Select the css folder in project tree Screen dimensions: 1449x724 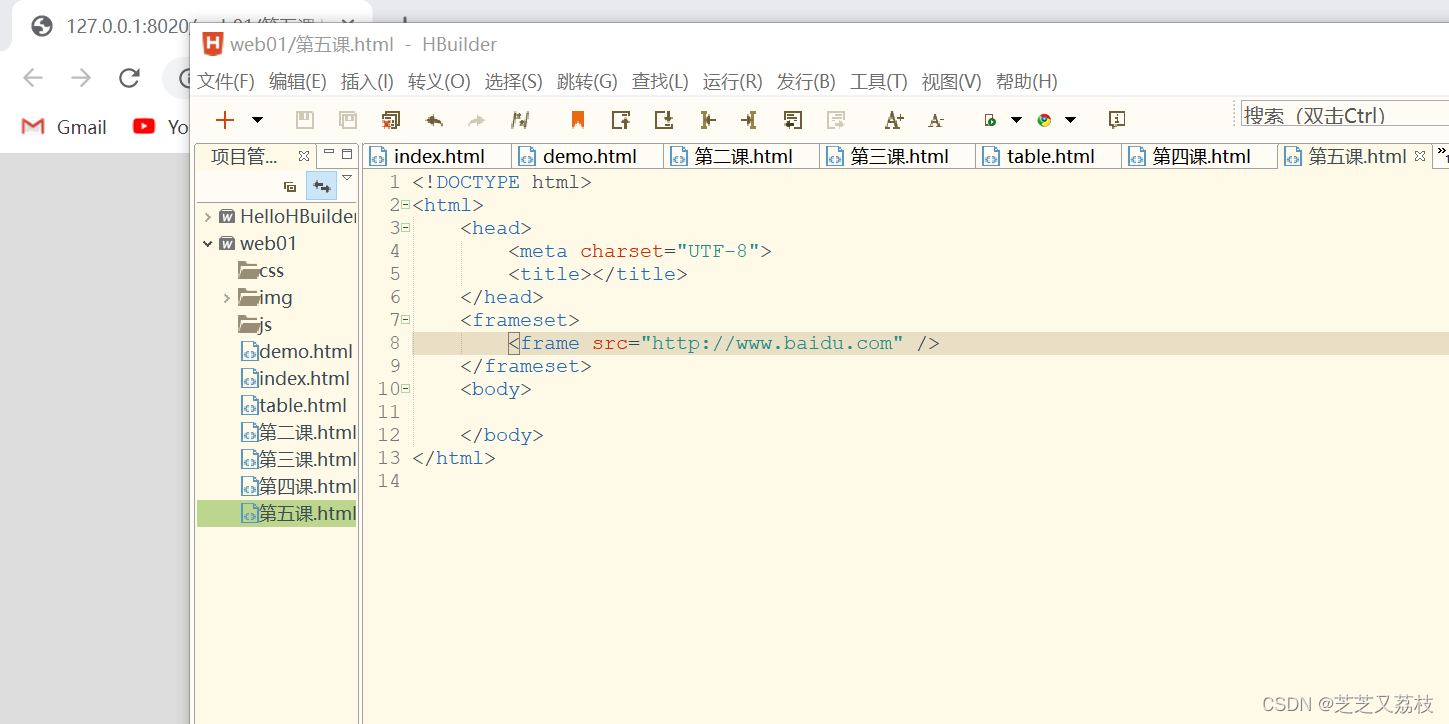pyautogui.click(x=261, y=271)
